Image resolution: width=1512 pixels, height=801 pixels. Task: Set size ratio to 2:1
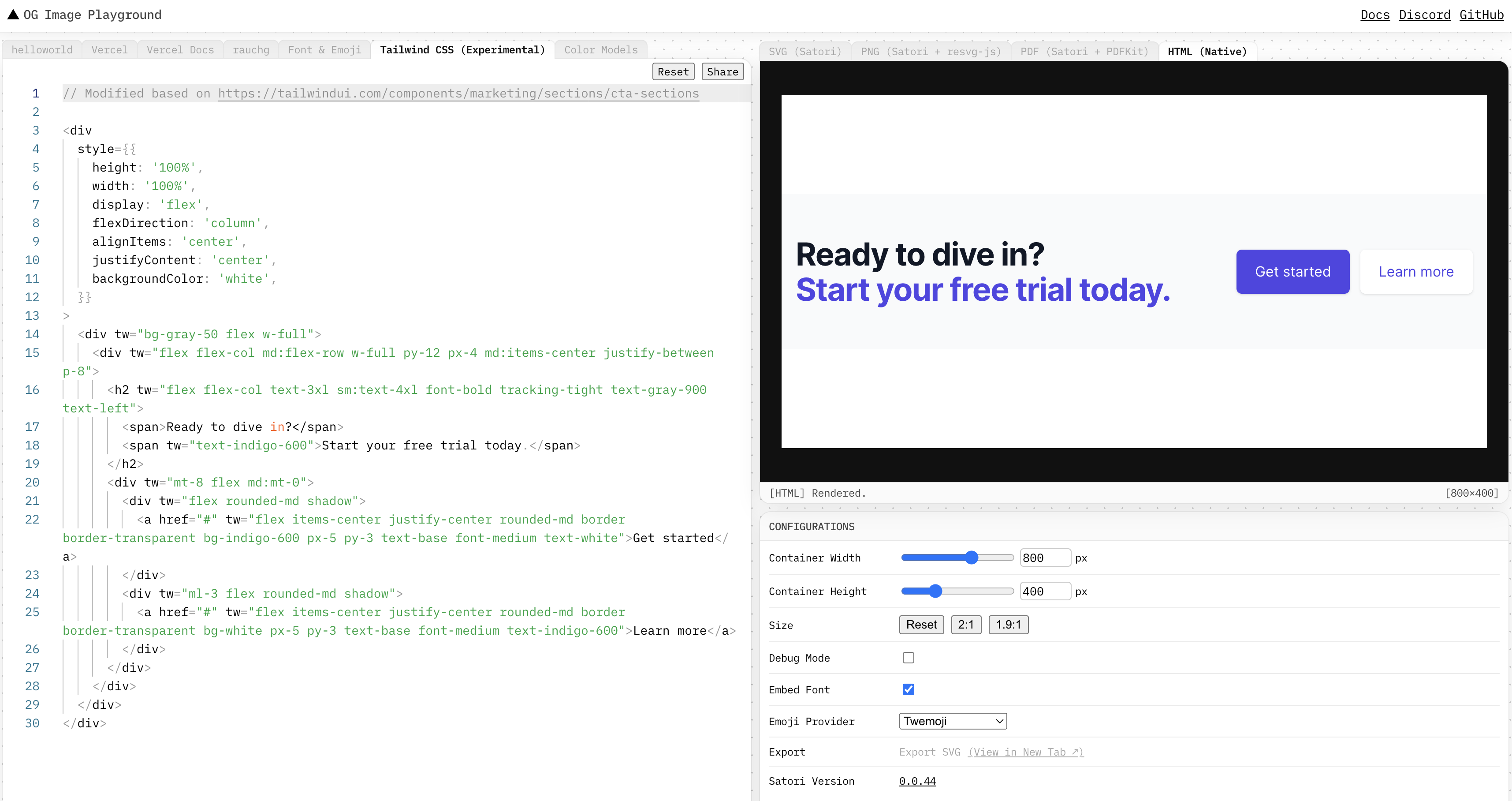coord(966,625)
